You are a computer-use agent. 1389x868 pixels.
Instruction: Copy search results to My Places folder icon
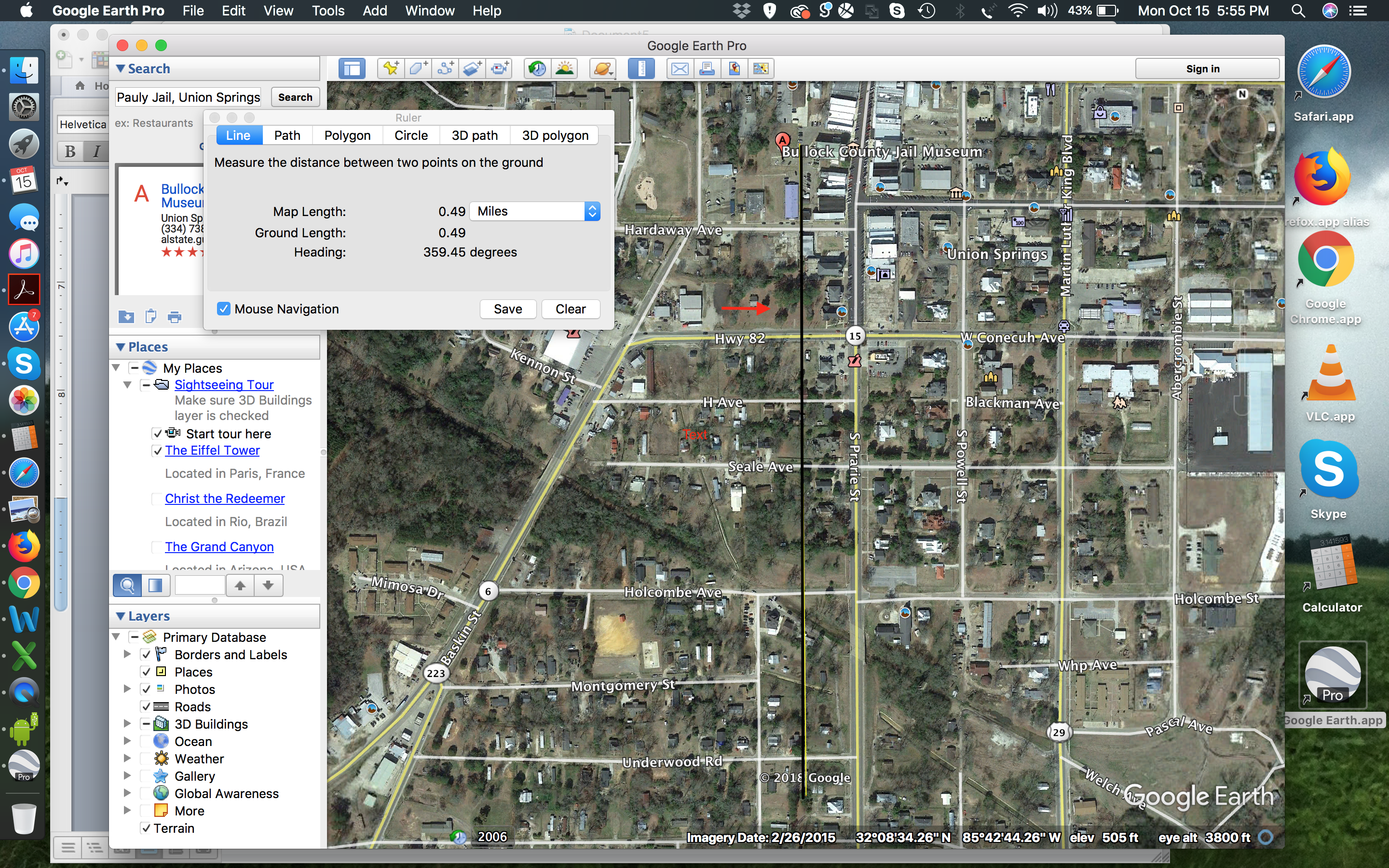pyautogui.click(x=126, y=316)
